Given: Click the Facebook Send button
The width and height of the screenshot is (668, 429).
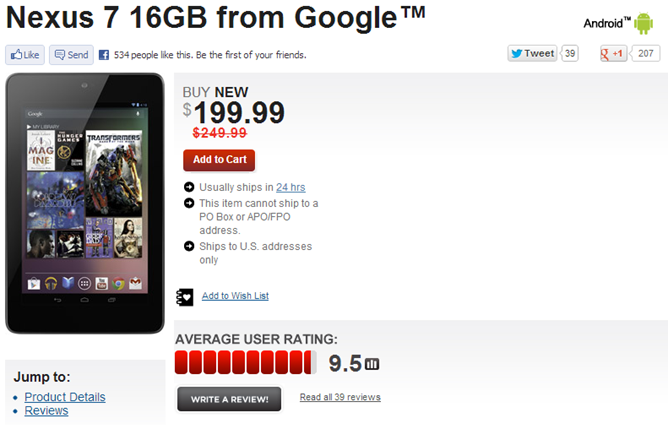Looking at the screenshot, I should (71, 55).
